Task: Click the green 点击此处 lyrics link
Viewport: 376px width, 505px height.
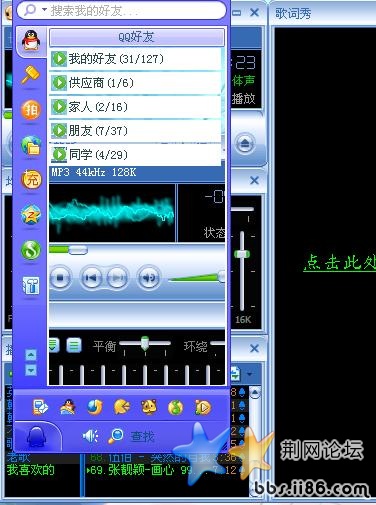Action: (340, 263)
